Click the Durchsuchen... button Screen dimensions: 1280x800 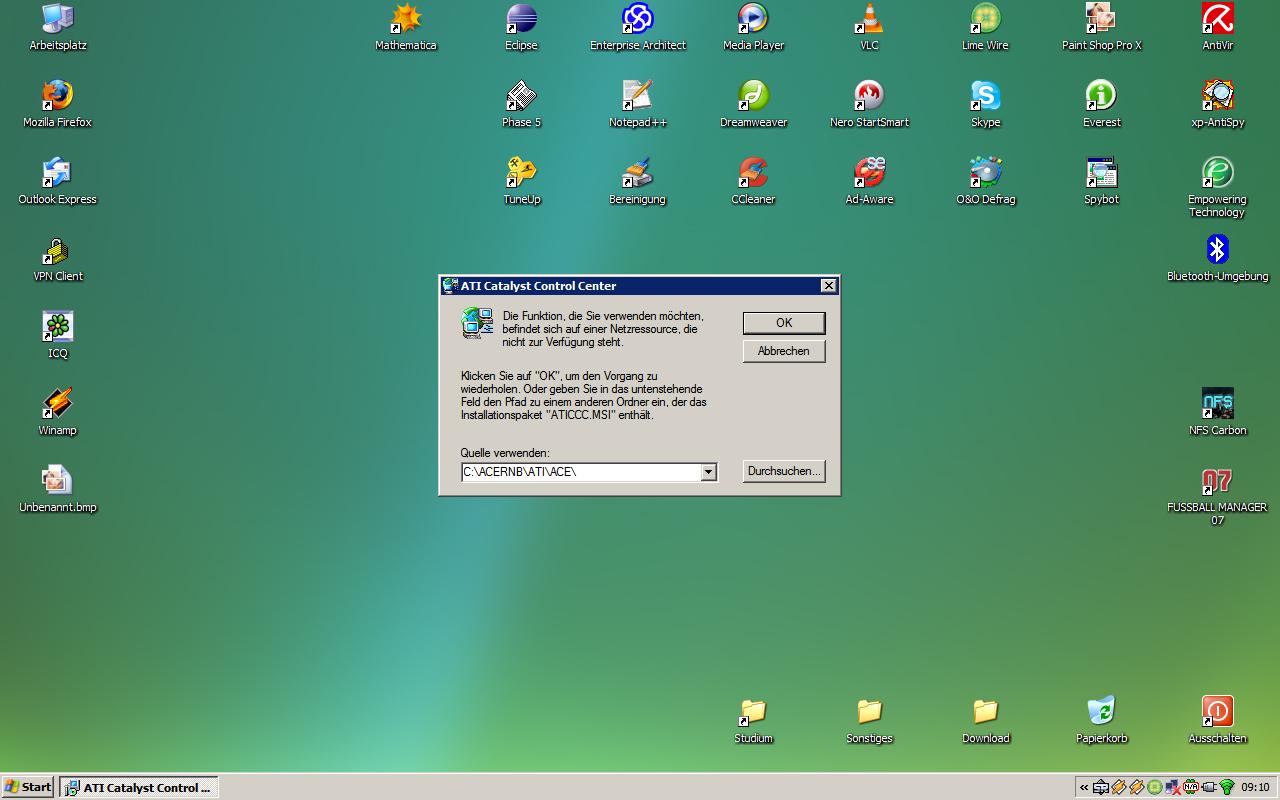click(784, 471)
